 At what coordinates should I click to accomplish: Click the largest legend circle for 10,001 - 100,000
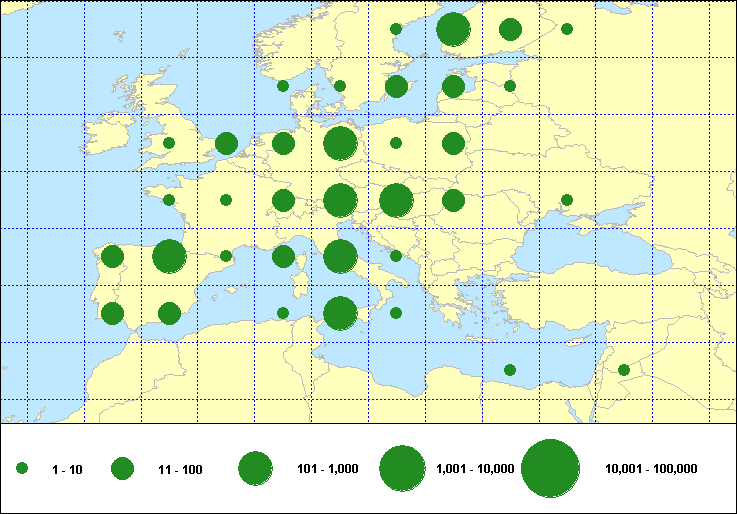tap(551, 468)
